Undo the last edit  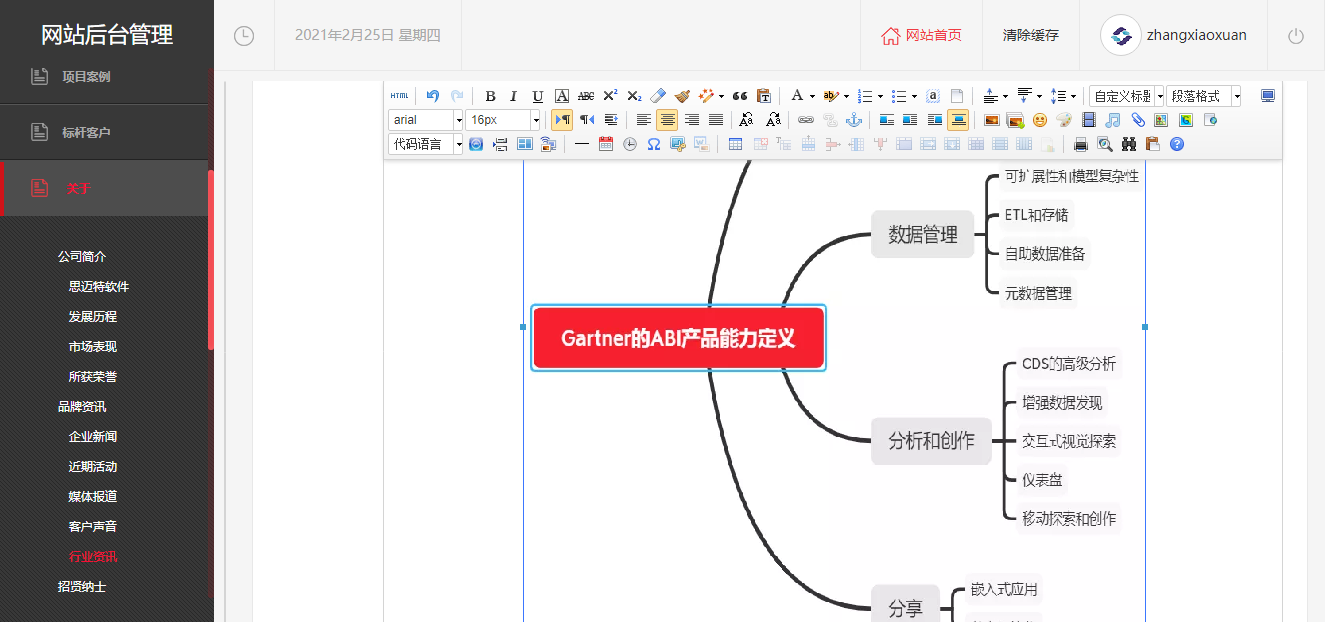coord(433,96)
